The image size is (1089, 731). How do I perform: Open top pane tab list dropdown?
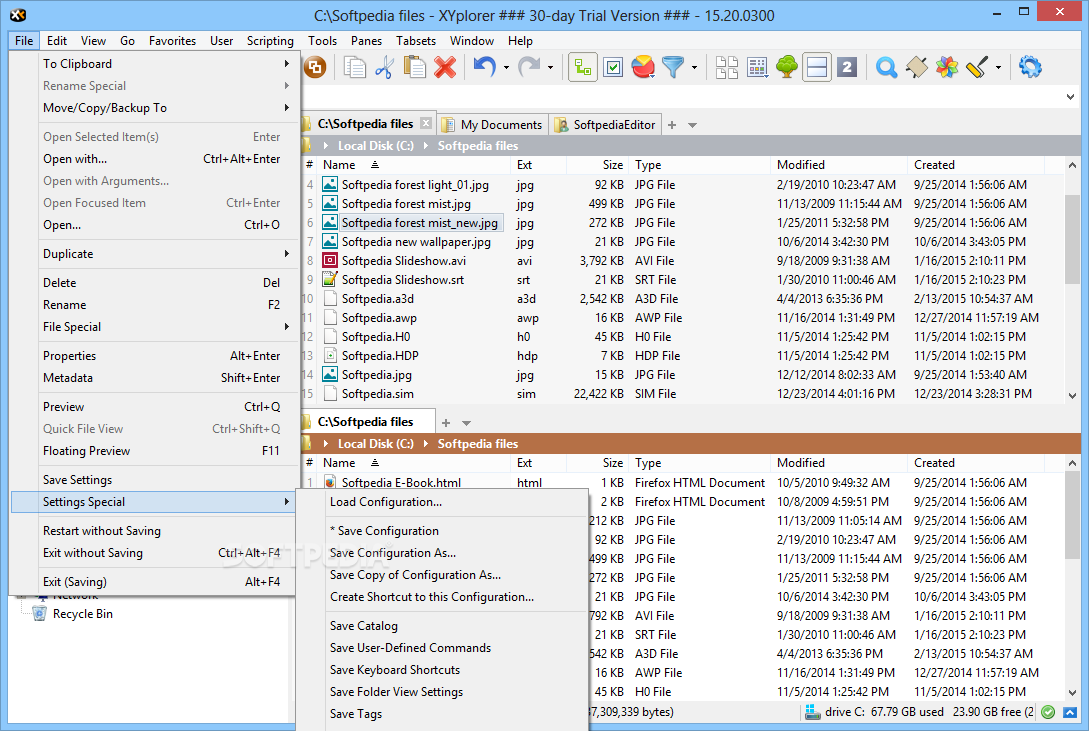coord(692,126)
